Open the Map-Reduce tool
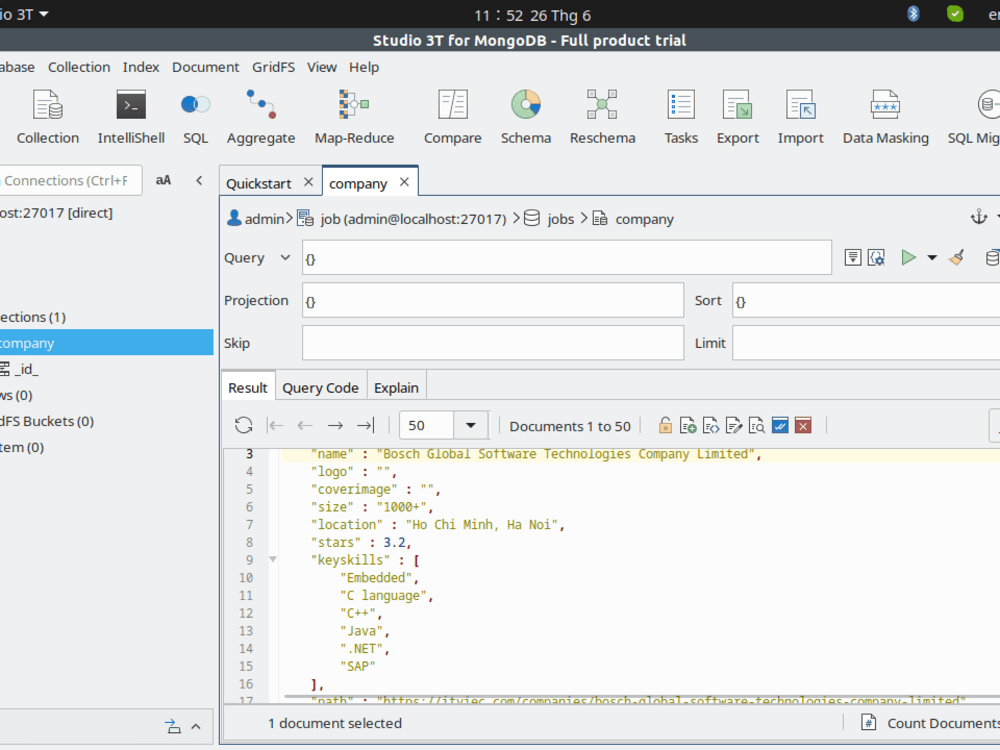 (x=354, y=117)
